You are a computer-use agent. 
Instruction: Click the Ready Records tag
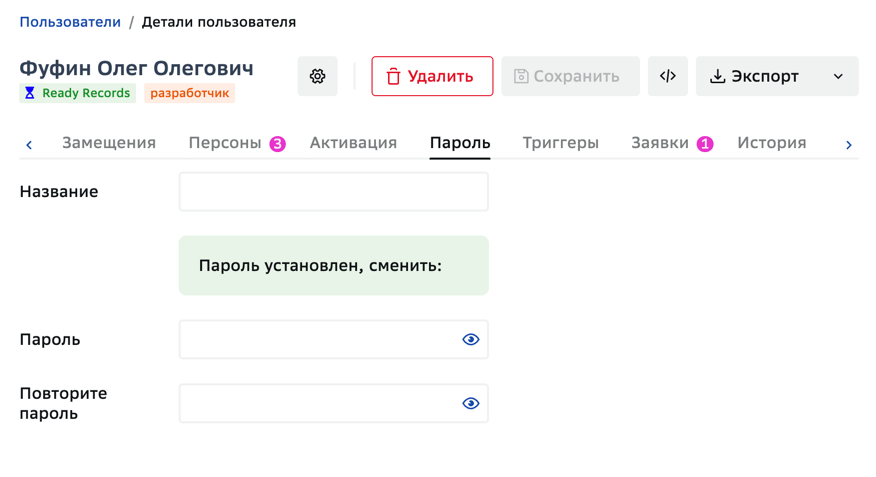(x=78, y=93)
